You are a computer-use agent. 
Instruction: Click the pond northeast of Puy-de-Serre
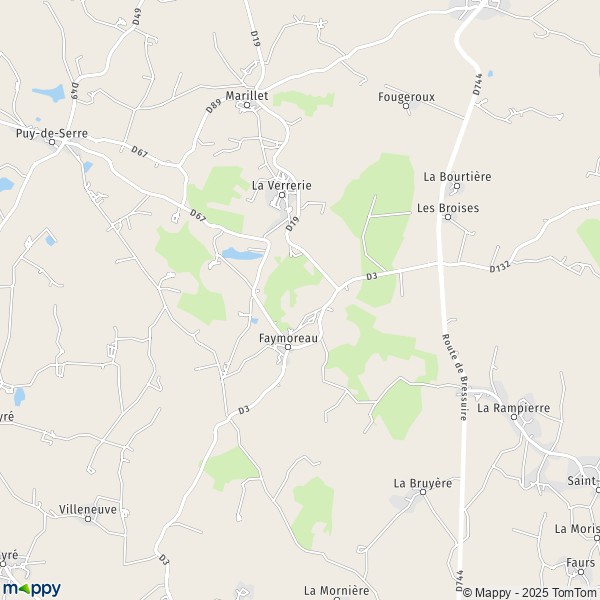pos(49,93)
